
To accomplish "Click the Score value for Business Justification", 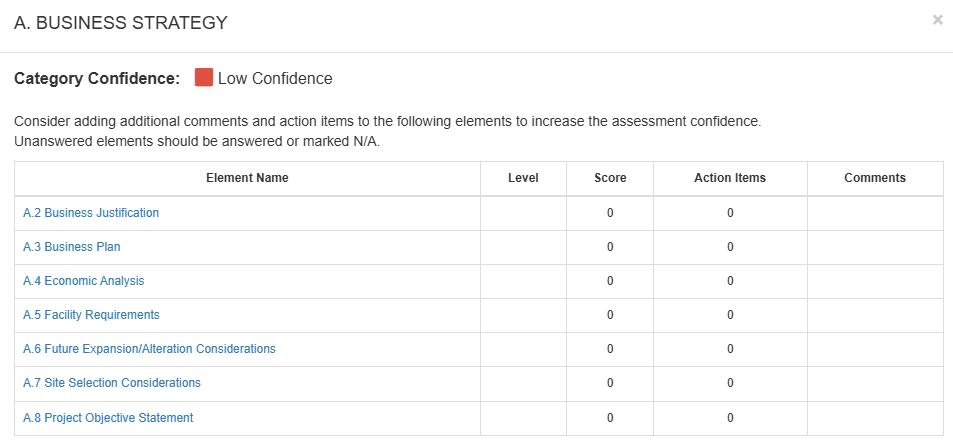I will tap(610, 213).
